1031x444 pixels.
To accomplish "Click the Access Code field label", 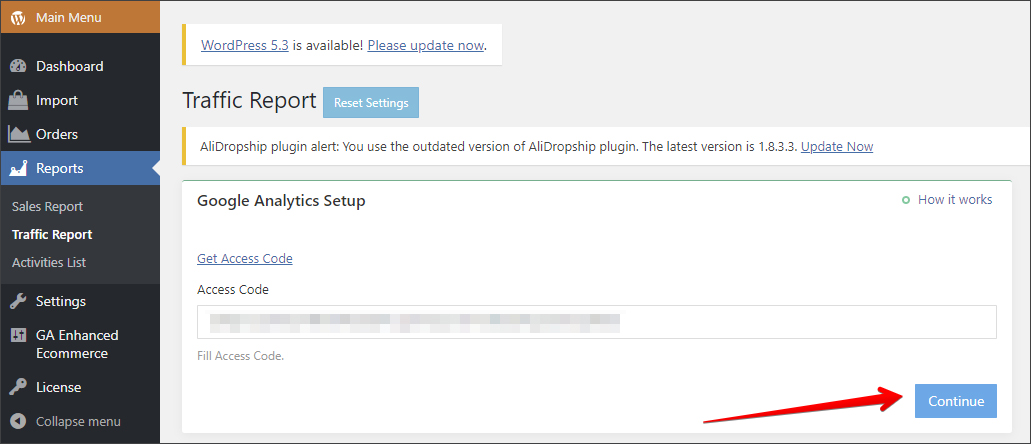I will tap(233, 289).
